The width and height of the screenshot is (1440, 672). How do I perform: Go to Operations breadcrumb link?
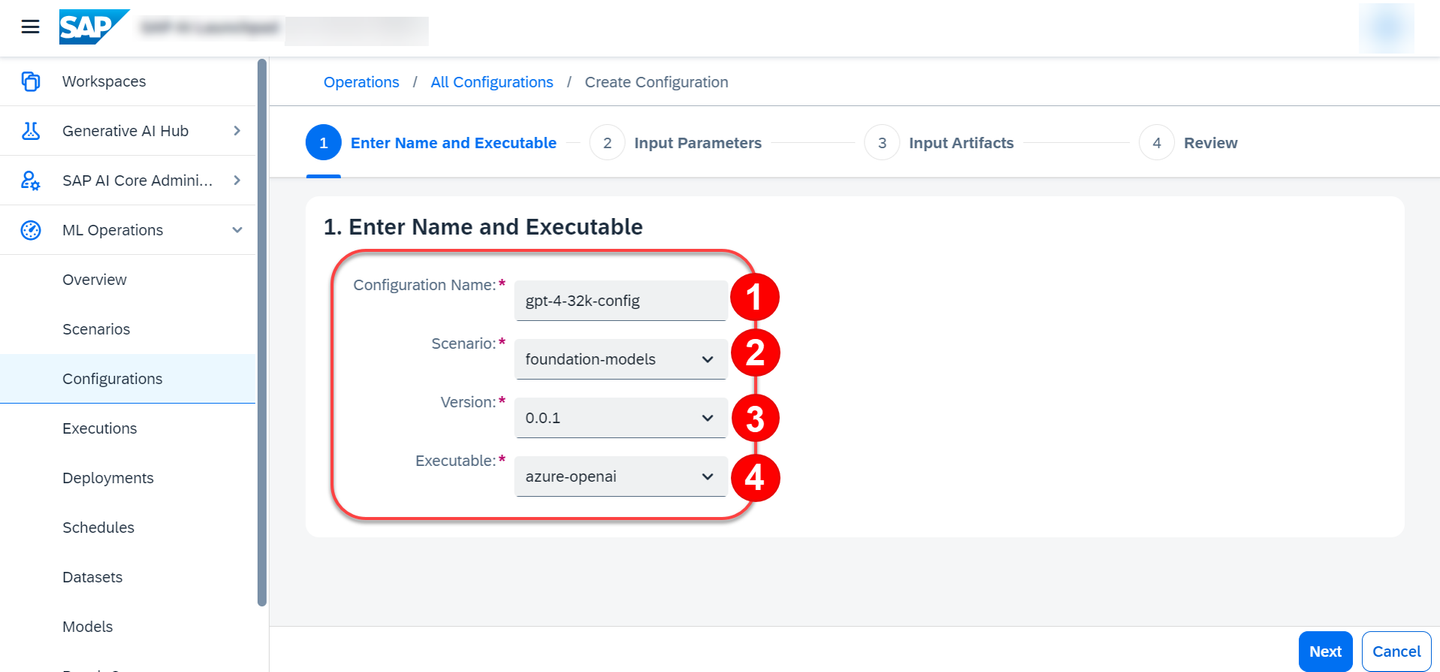tap(361, 82)
